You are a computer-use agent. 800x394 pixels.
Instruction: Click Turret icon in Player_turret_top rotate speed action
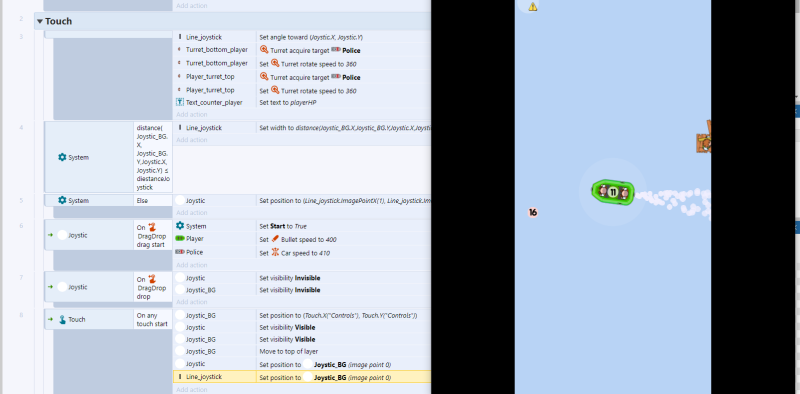coord(275,90)
